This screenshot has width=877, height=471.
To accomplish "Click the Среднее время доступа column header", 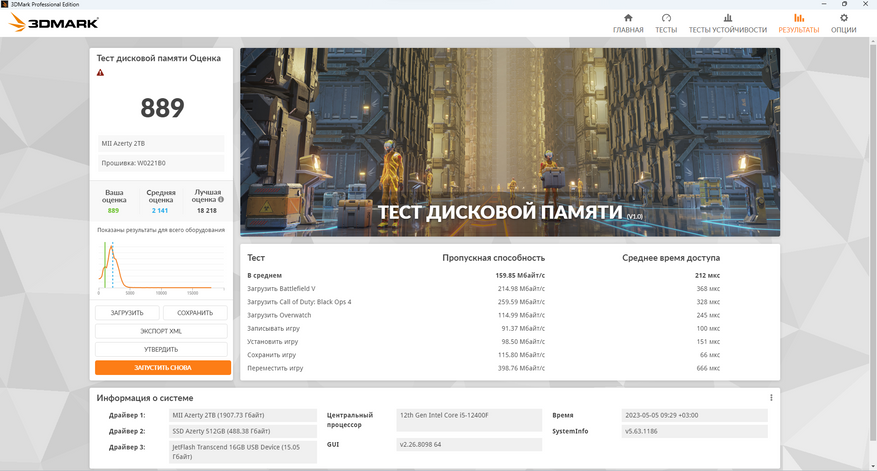I will 671,258.
